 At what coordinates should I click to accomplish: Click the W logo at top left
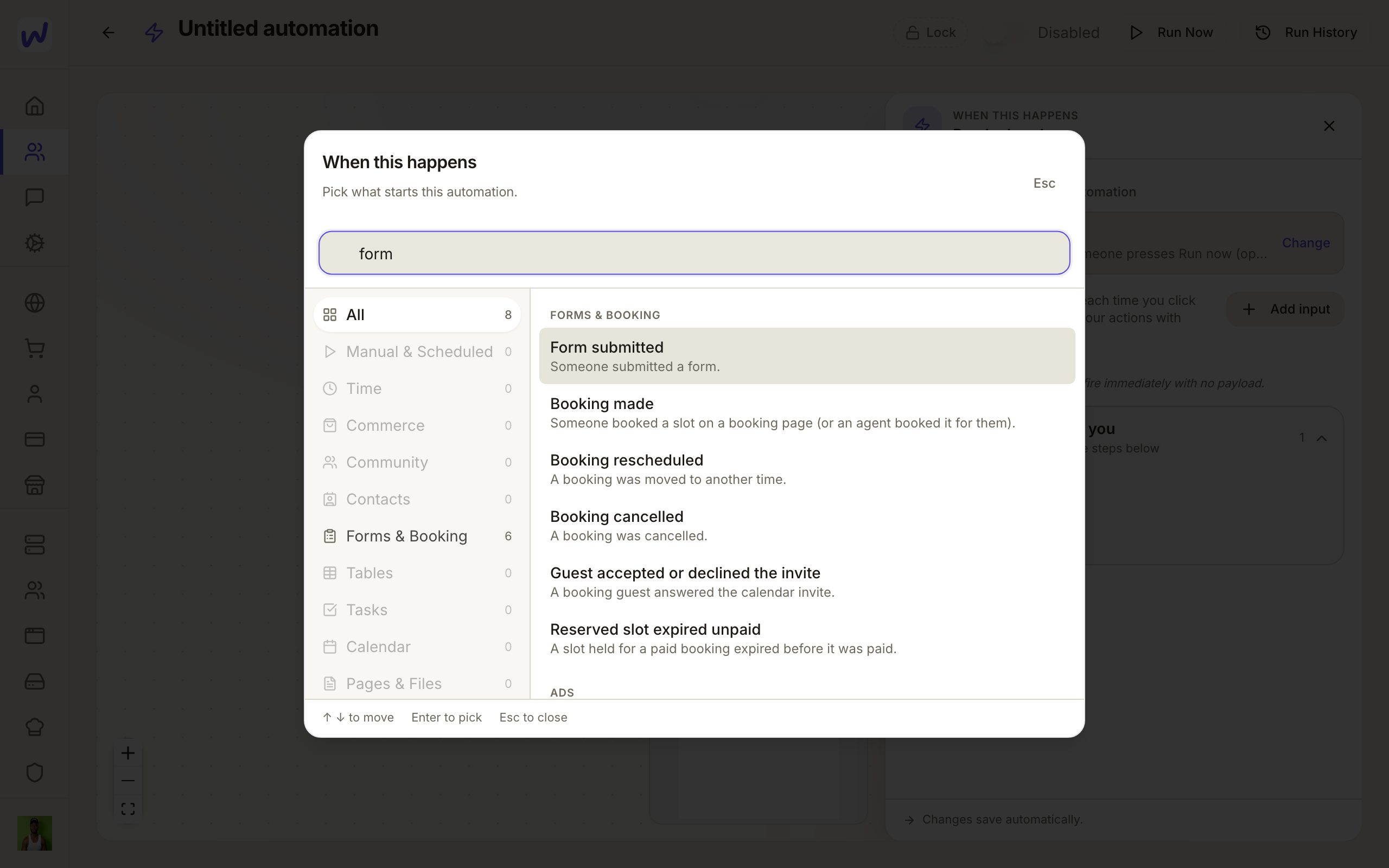(34, 34)
